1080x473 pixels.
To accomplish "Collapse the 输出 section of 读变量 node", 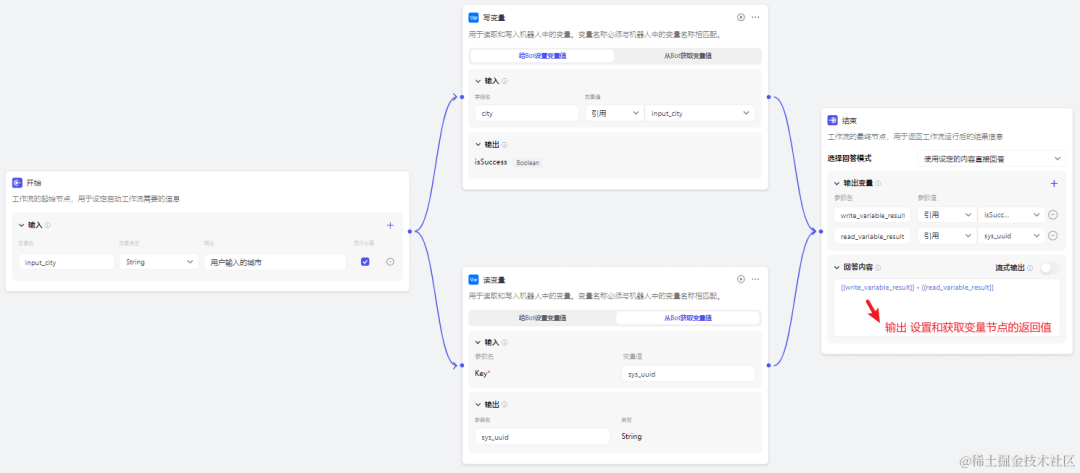I will [x=478, y=405].
